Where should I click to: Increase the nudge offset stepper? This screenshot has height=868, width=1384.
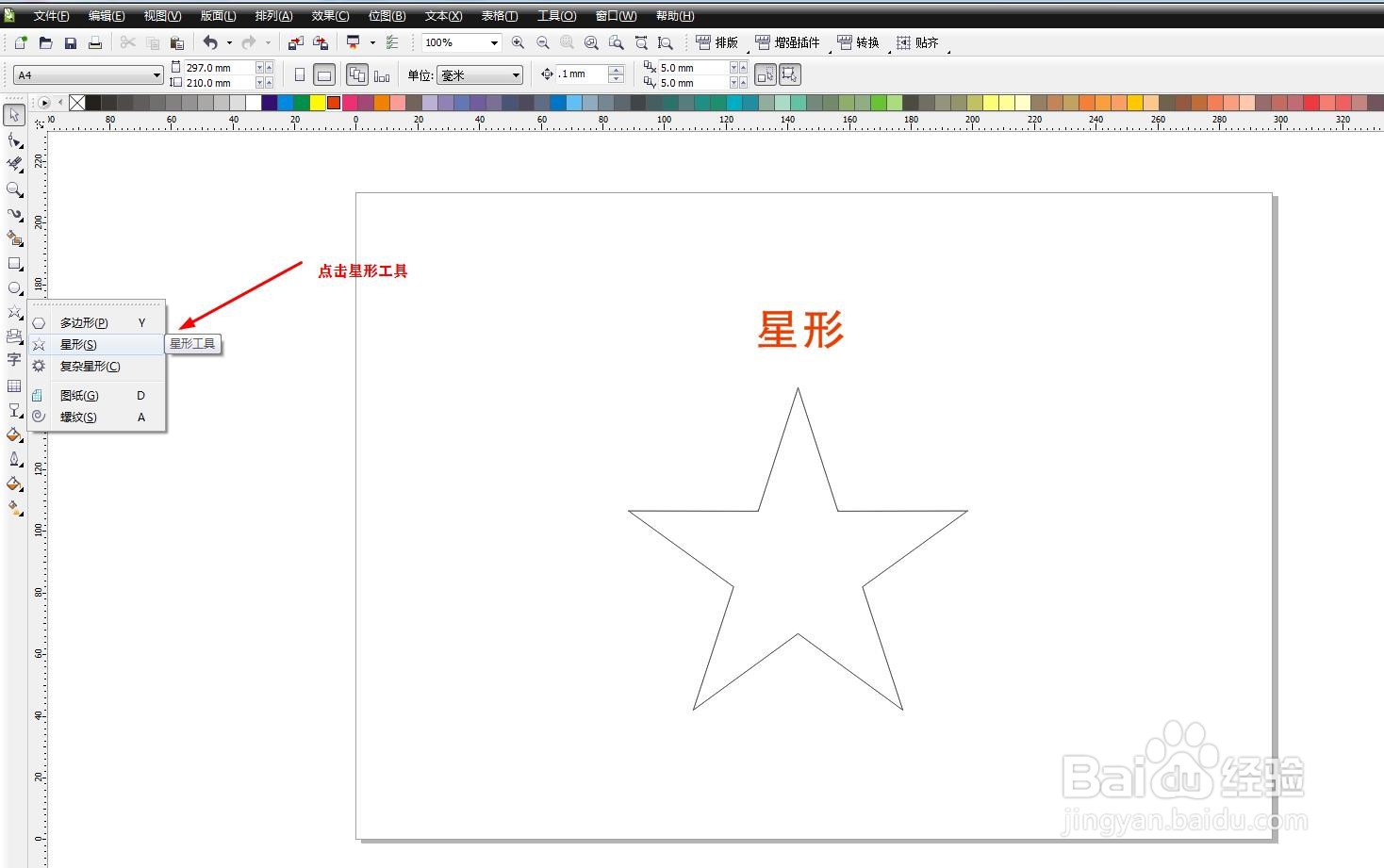[x=617, y=70]
